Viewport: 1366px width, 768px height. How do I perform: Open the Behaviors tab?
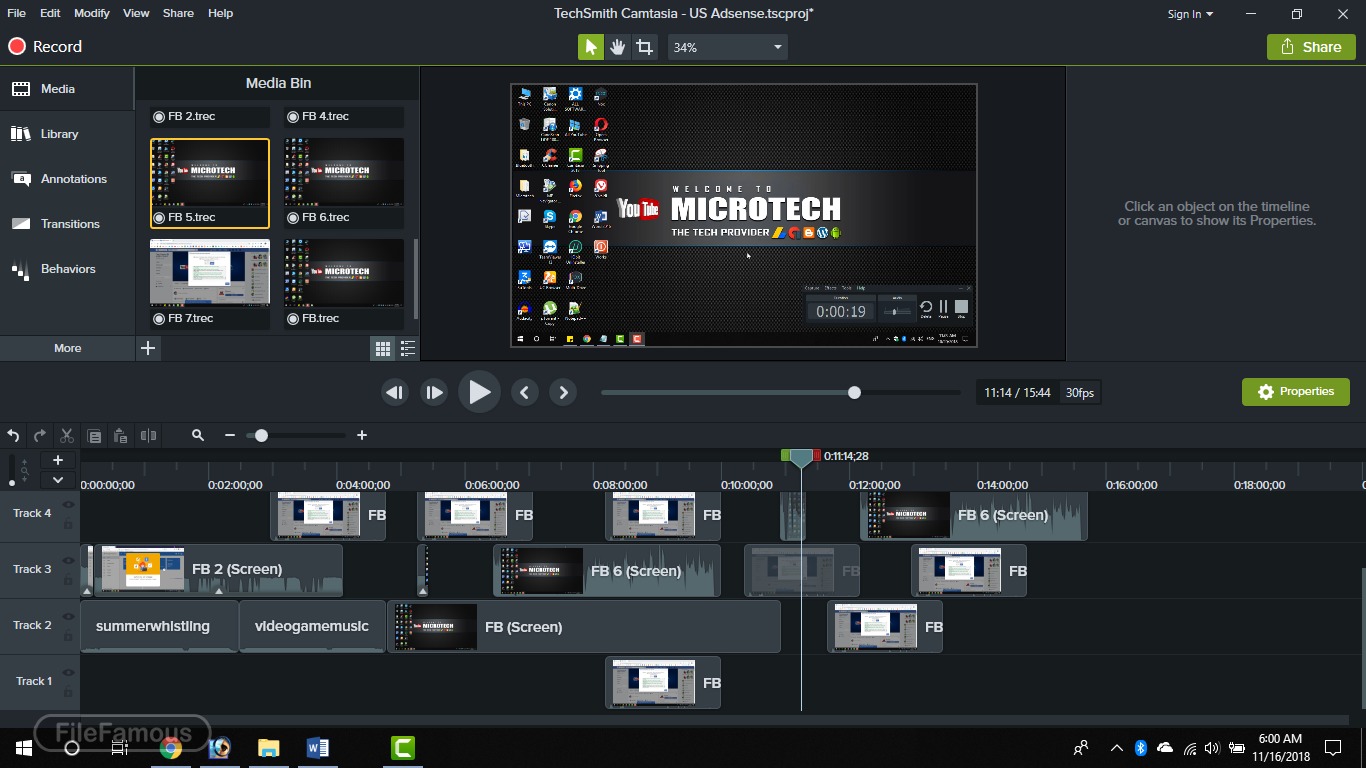[67, 269]
